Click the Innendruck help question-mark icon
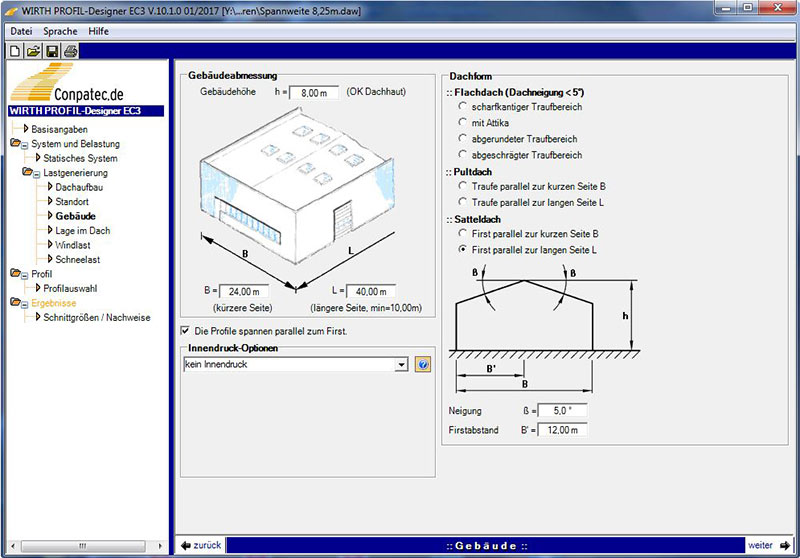Viewport: 800px width, 558px height. point(423,365)
